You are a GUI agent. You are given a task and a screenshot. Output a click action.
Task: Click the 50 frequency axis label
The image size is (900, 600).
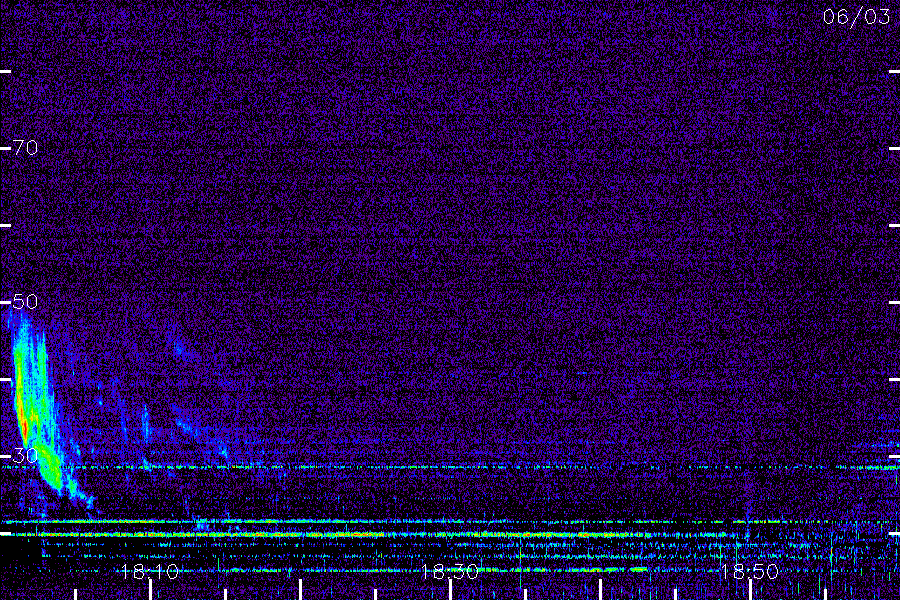(25, 302)
